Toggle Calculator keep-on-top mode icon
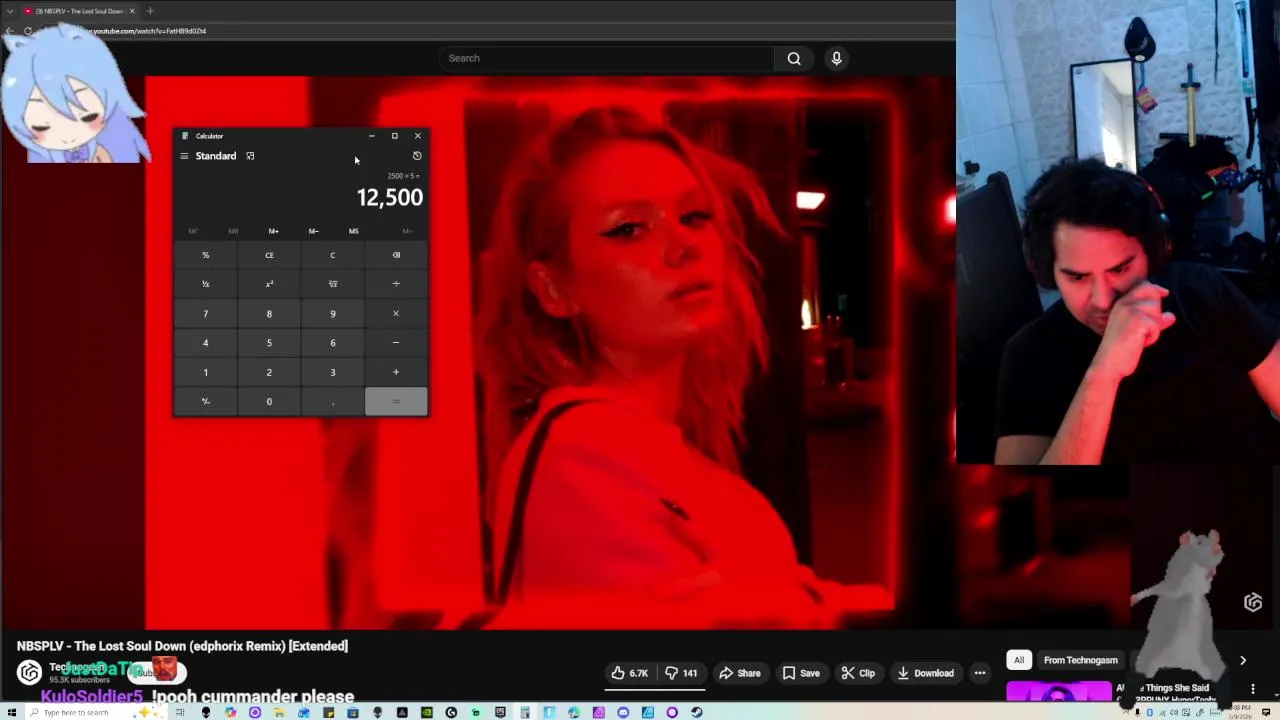The width and height of the screenshot is (1280, 720). pyautogui.click(x=250, y=156)
